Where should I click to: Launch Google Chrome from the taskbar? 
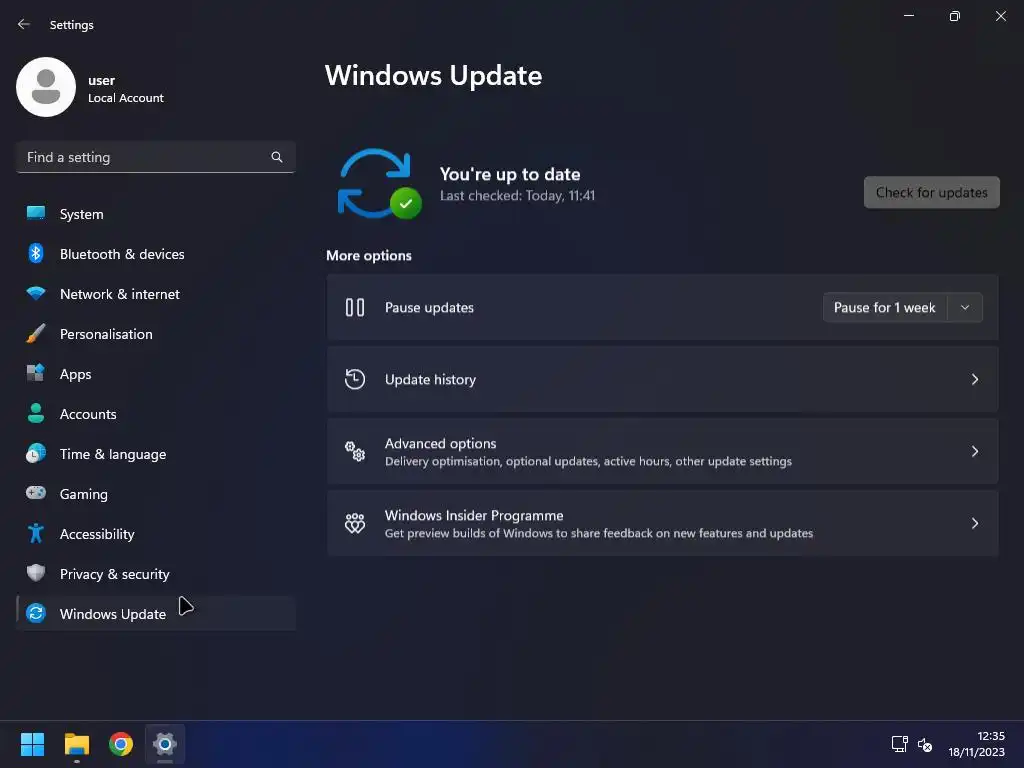click(121, 743)
